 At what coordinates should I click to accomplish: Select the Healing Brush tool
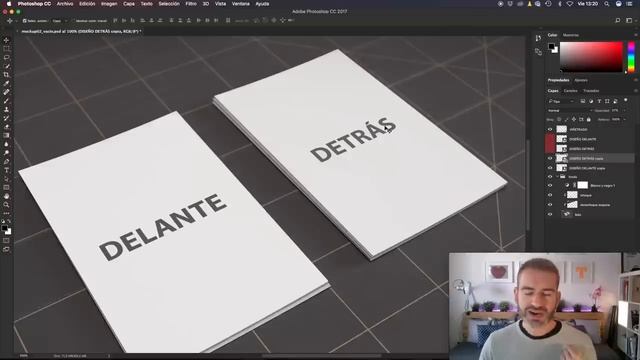6,92
